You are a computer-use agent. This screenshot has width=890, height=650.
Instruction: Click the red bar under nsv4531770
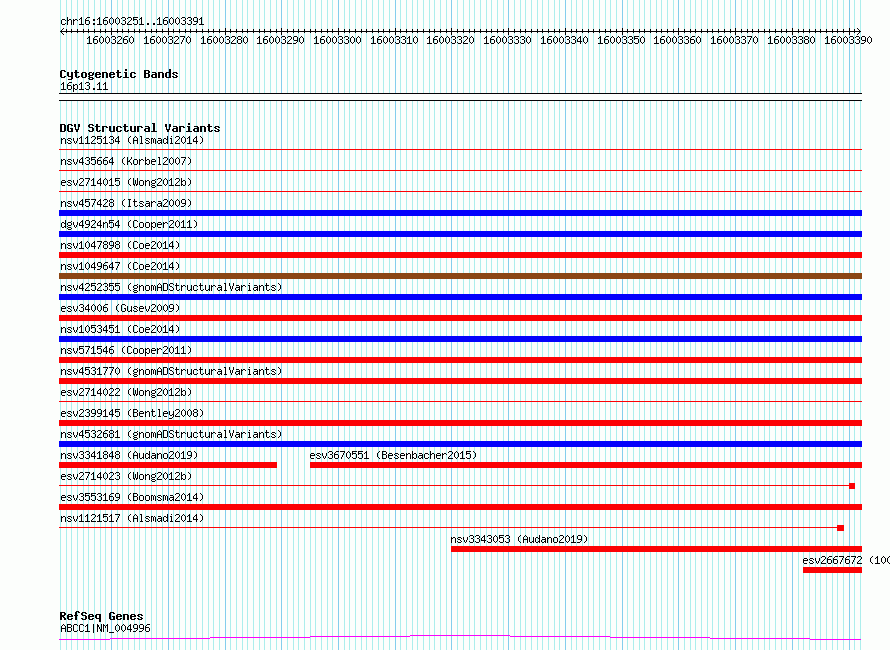pyautogui.click(x=460, y=381)
